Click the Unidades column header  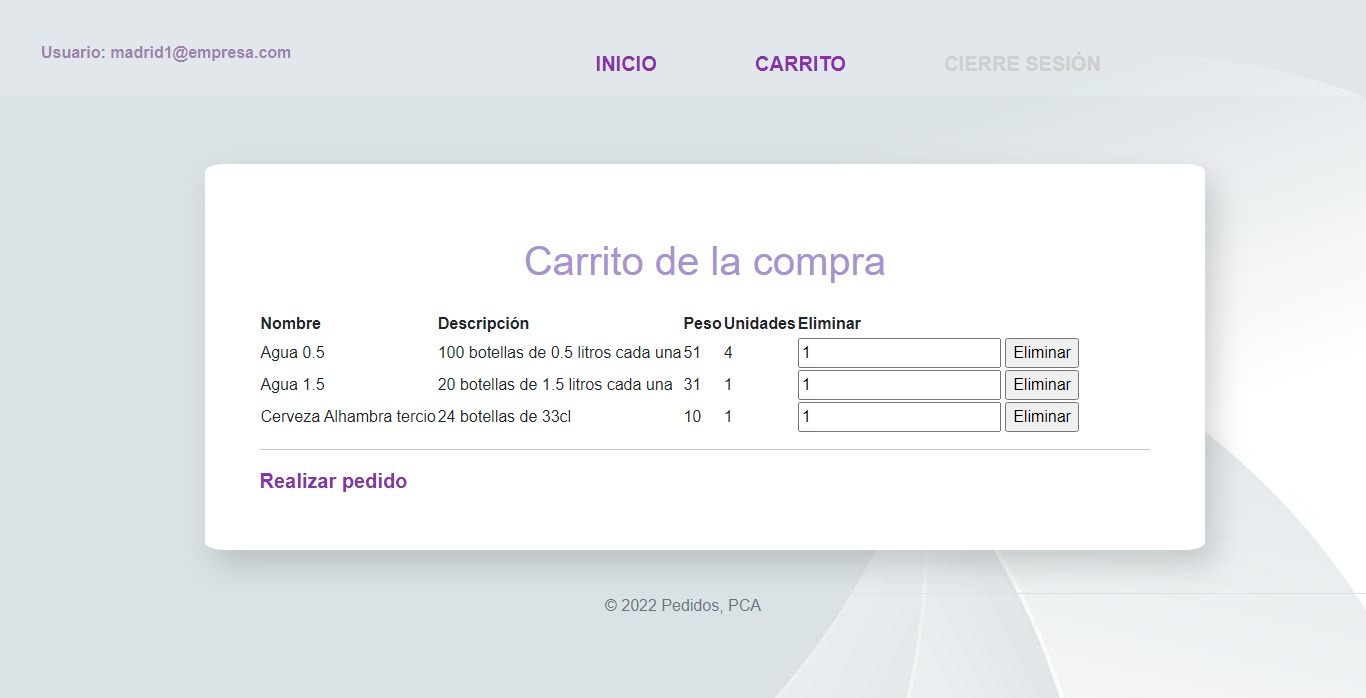tap(759, 323)
